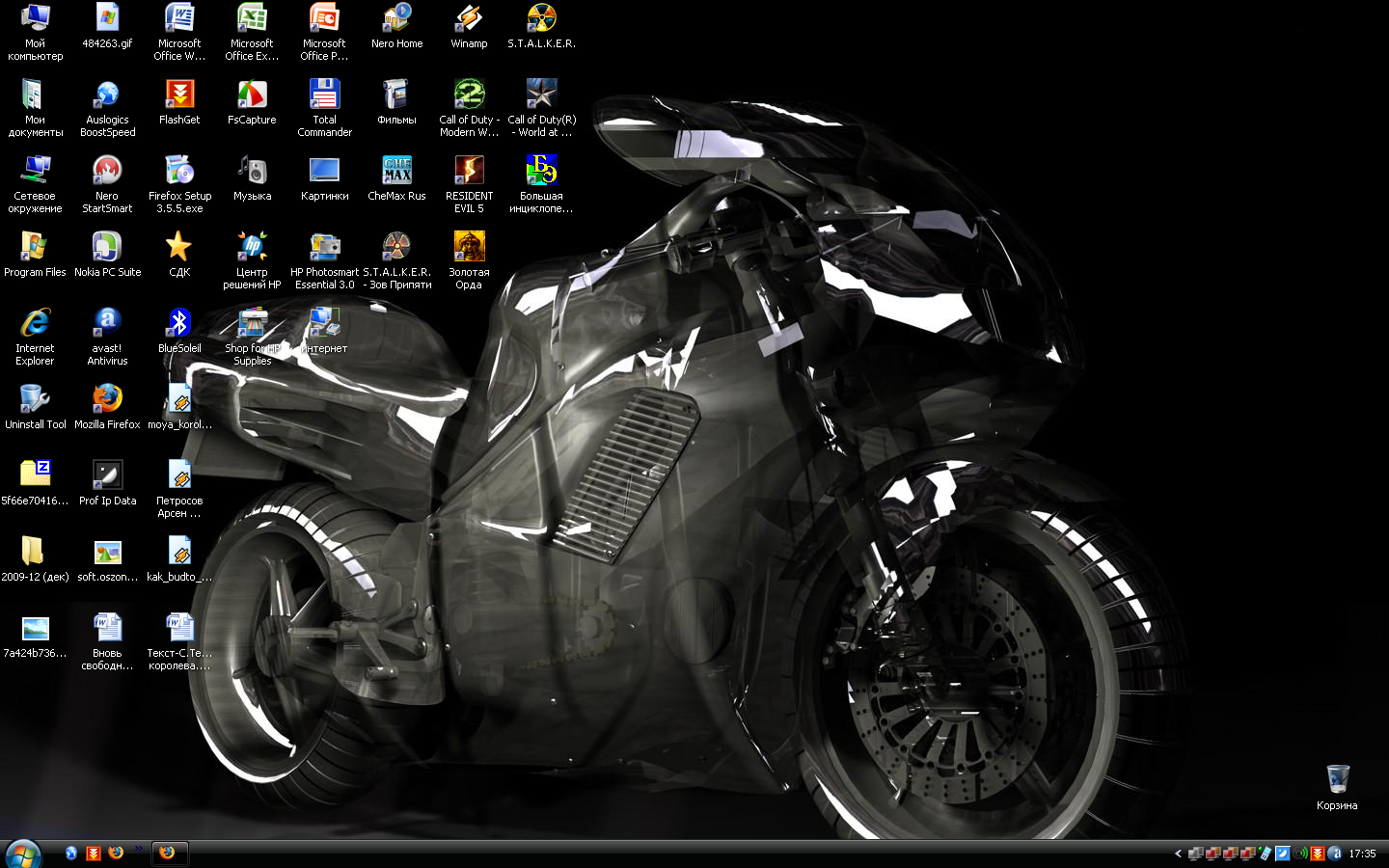1389x868 pixels.
Task: Click the Windows Start orb button
Action: click(x=23, y=854)
